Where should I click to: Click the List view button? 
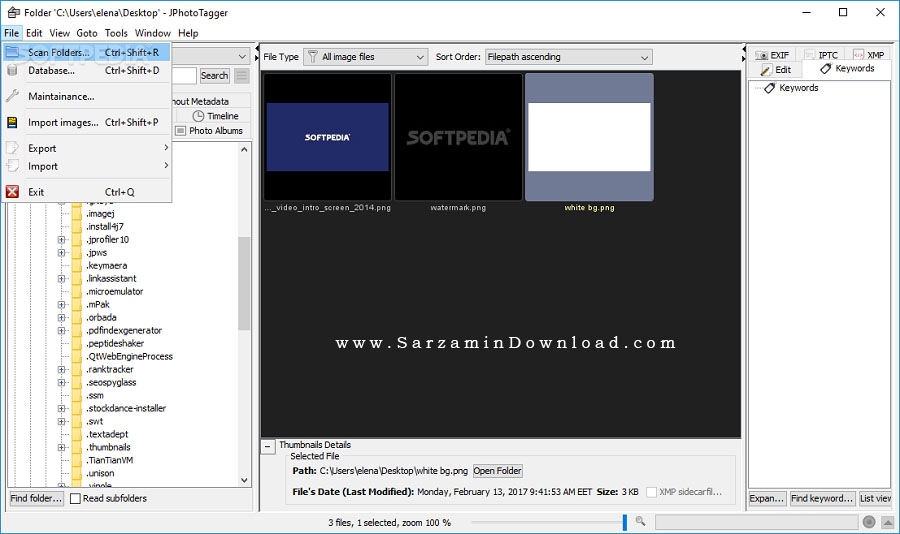(875, 498)
